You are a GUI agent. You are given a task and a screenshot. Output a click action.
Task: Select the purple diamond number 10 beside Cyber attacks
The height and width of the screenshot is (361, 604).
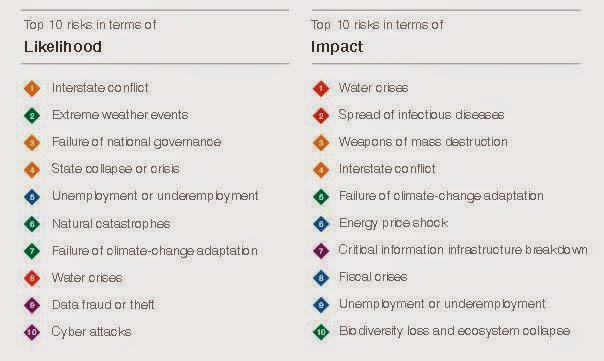pos(32,332)
